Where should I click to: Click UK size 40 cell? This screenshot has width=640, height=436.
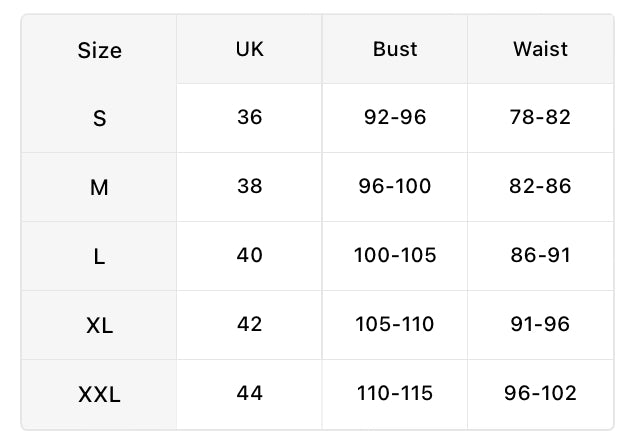(x=249, y=255)
